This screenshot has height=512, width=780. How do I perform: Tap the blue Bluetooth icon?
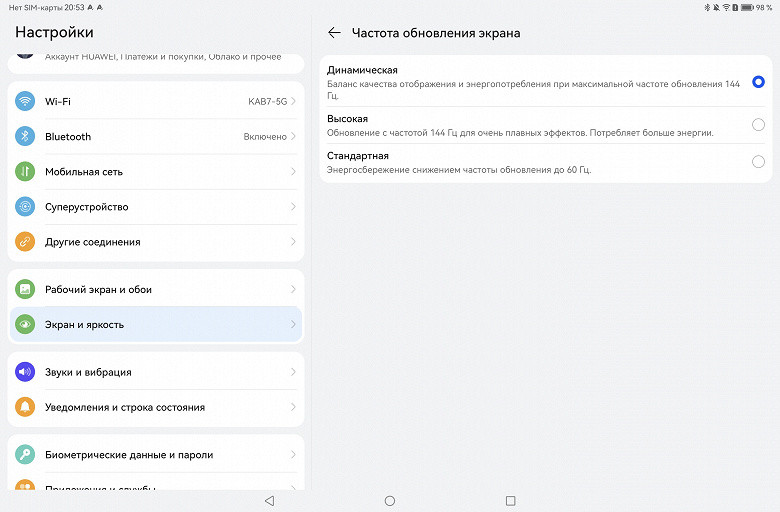pyautogui.click(x=25, y=137)
